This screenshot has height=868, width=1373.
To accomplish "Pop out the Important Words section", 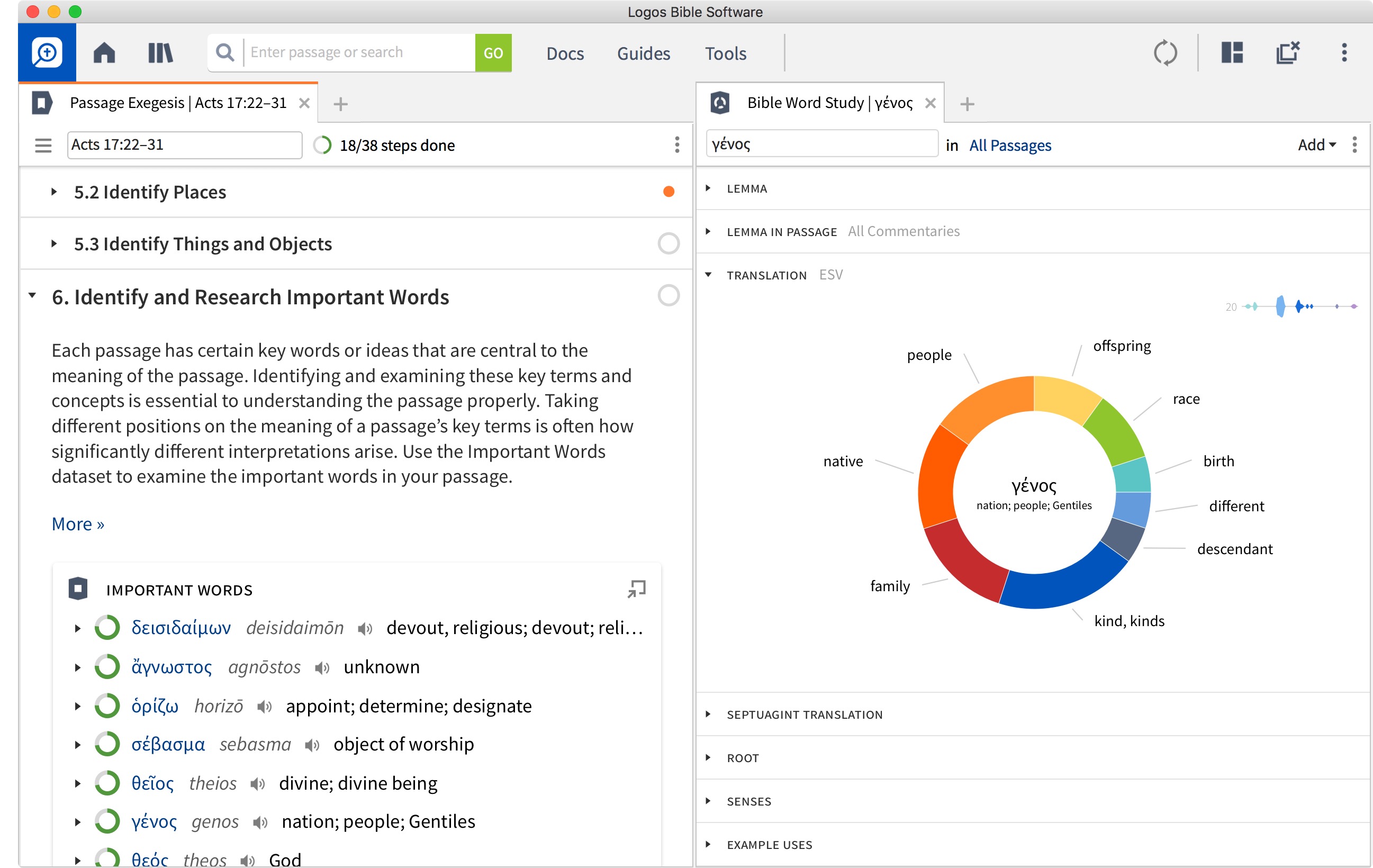I will 636,589.
